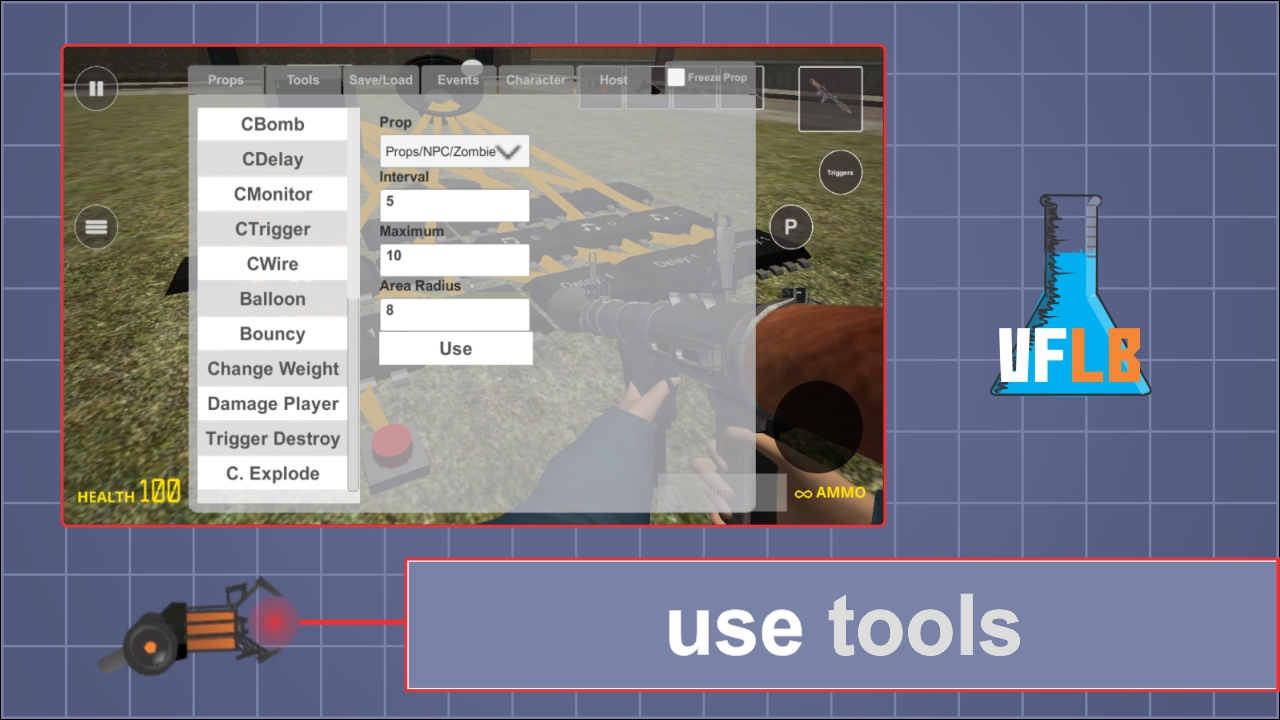Choose the Balloon tool

click(272, 299)
